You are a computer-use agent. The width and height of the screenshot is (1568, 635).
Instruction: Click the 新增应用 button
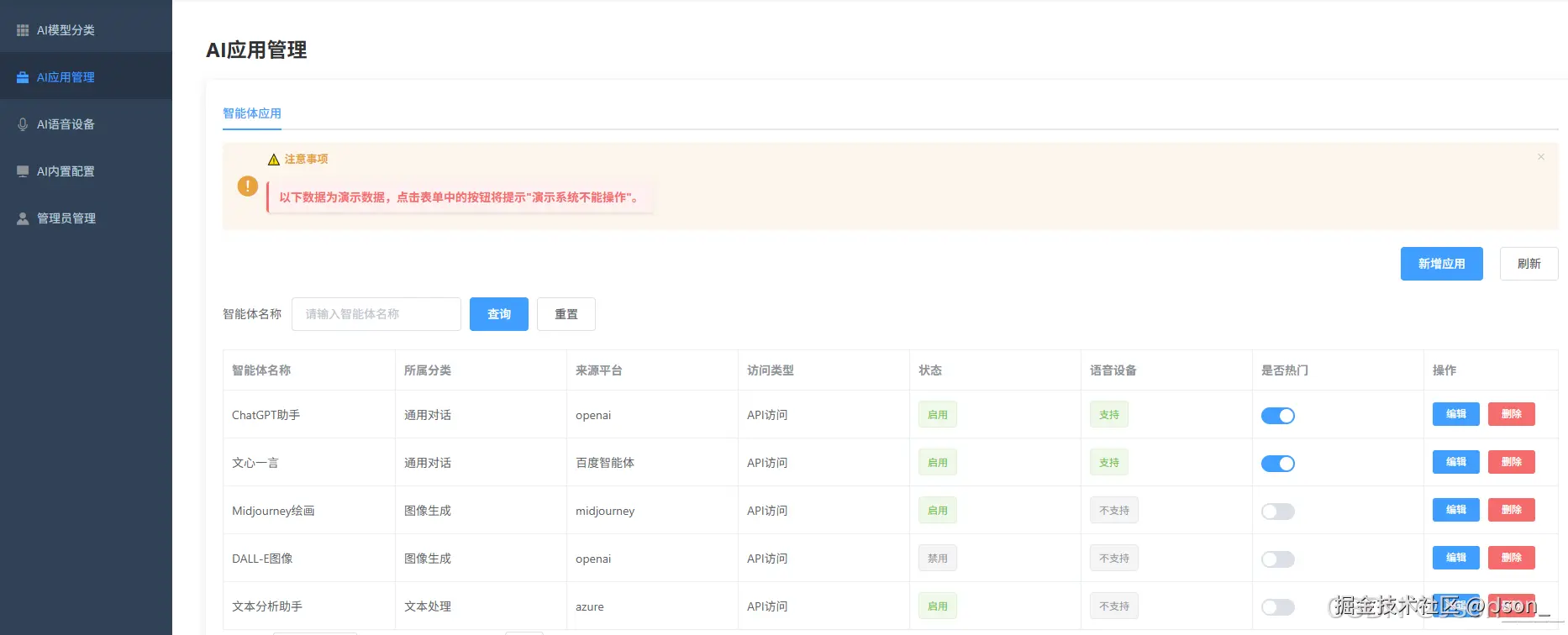coord(1441,264)
